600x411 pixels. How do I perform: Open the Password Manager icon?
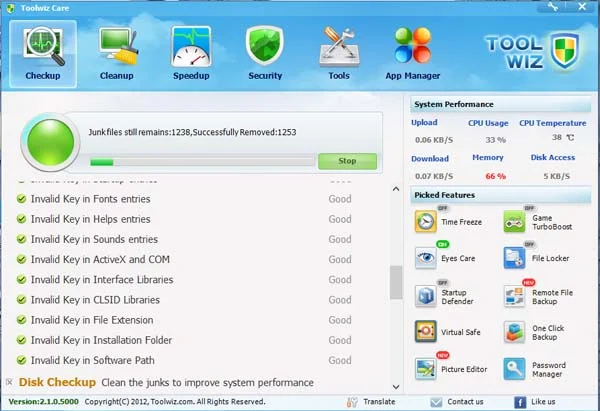[x=514, y=369]
